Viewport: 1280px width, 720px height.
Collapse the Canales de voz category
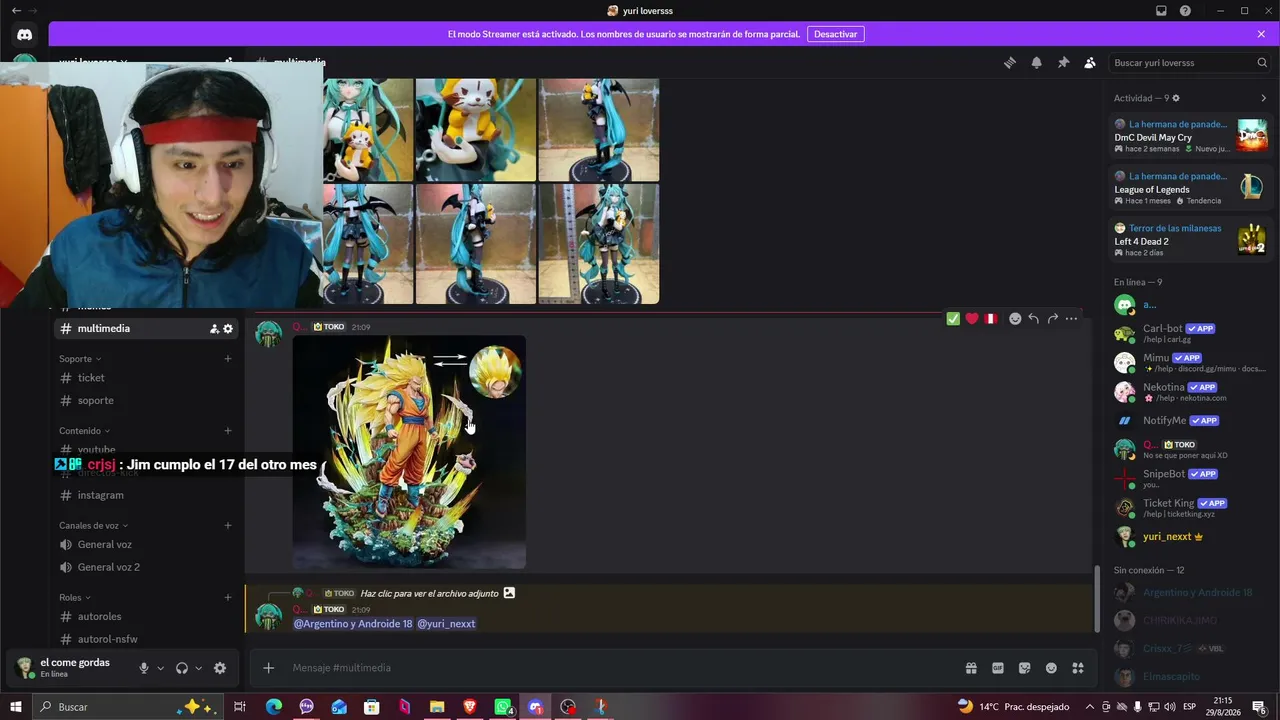tap(93, 526)
